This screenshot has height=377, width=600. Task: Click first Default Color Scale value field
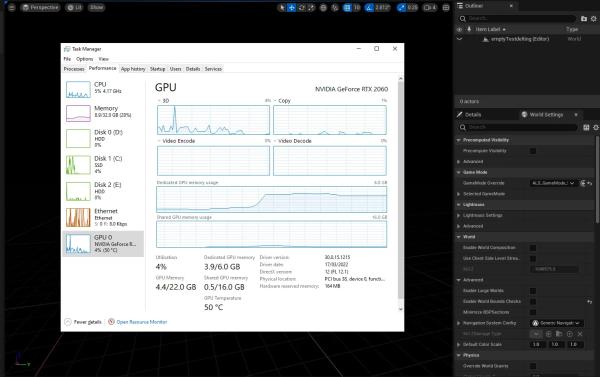click(x=538, y=344)
